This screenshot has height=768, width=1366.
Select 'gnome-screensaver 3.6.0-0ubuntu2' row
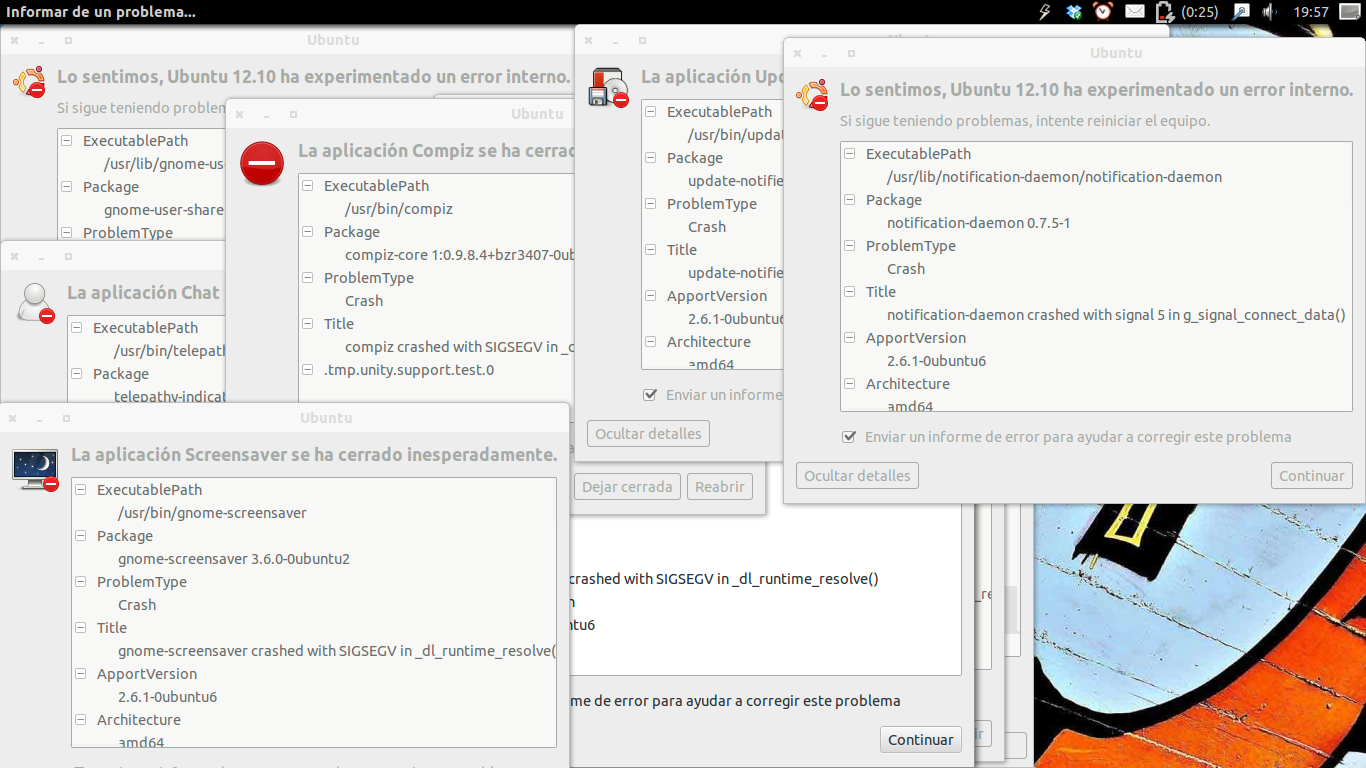(234, 559)
